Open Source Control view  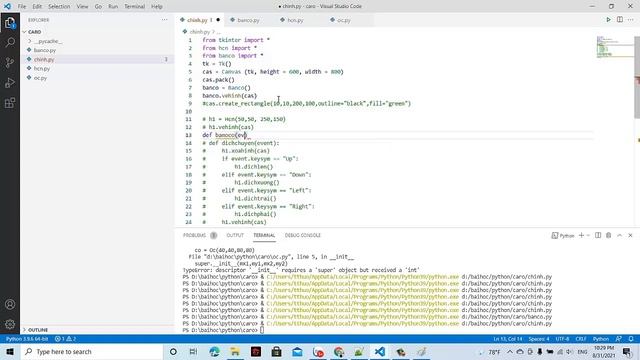[10, 62]
